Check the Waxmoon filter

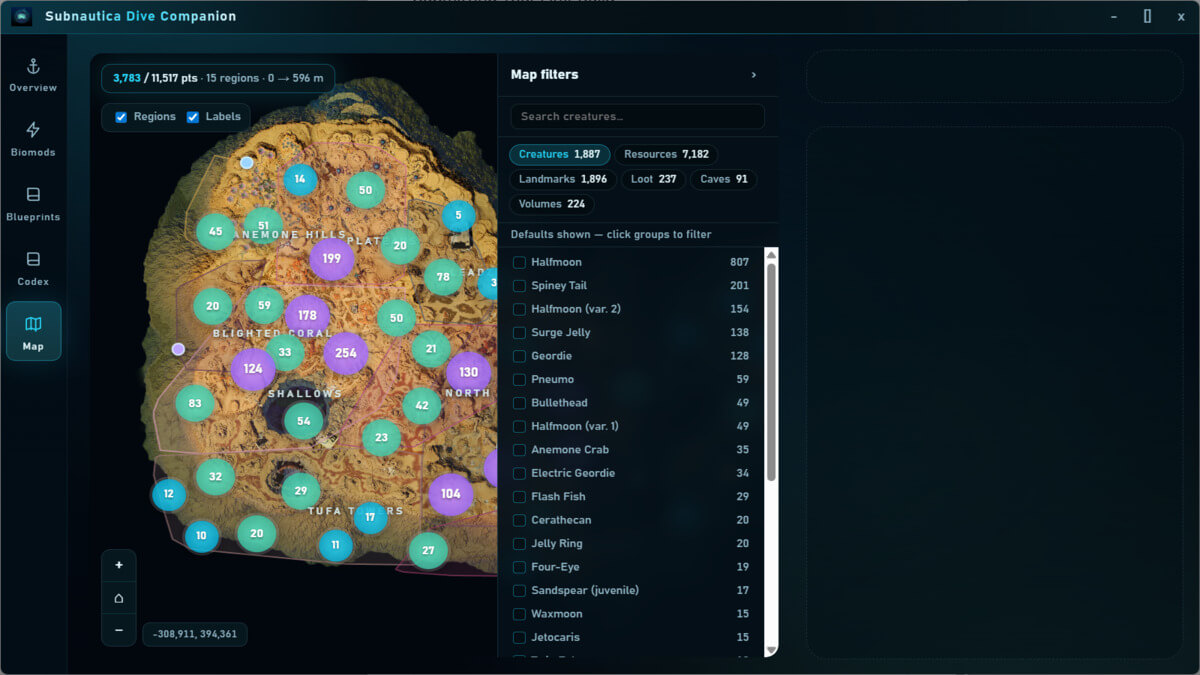[519, 614]
